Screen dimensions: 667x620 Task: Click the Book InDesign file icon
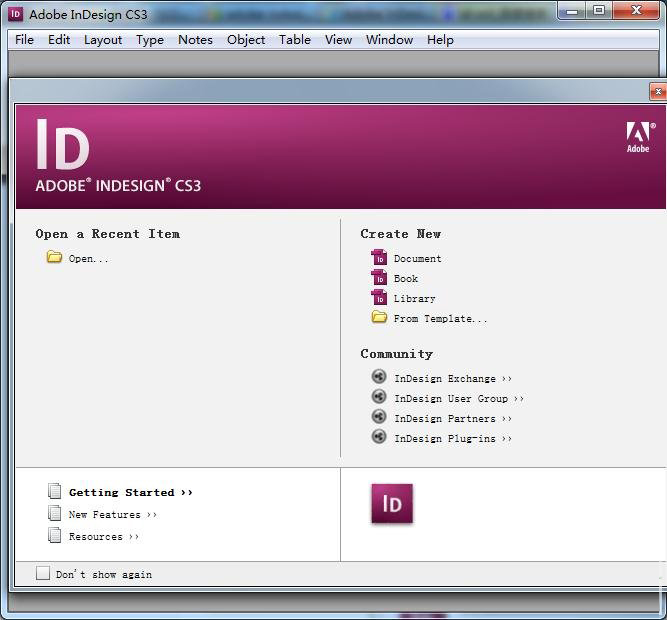pos(379,277)
